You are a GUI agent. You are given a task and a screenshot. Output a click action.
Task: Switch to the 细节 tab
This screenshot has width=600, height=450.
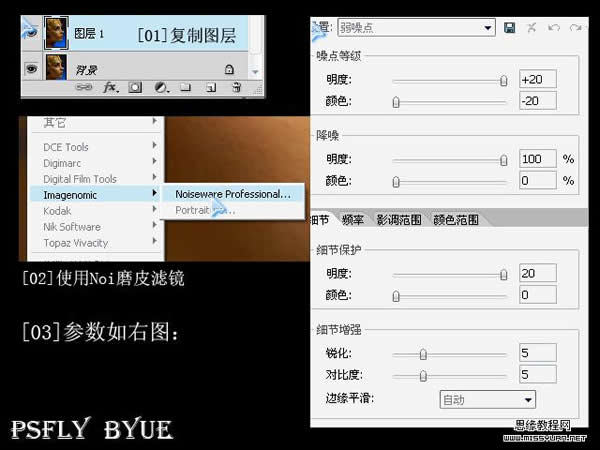click(x=320, y=220)
